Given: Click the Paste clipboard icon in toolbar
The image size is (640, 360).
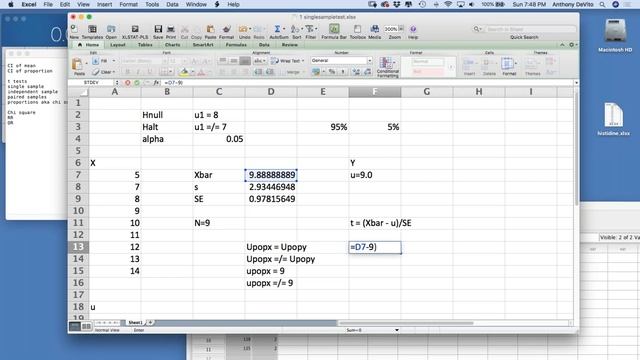Looking at the screenshot, I should coord(211,29).
